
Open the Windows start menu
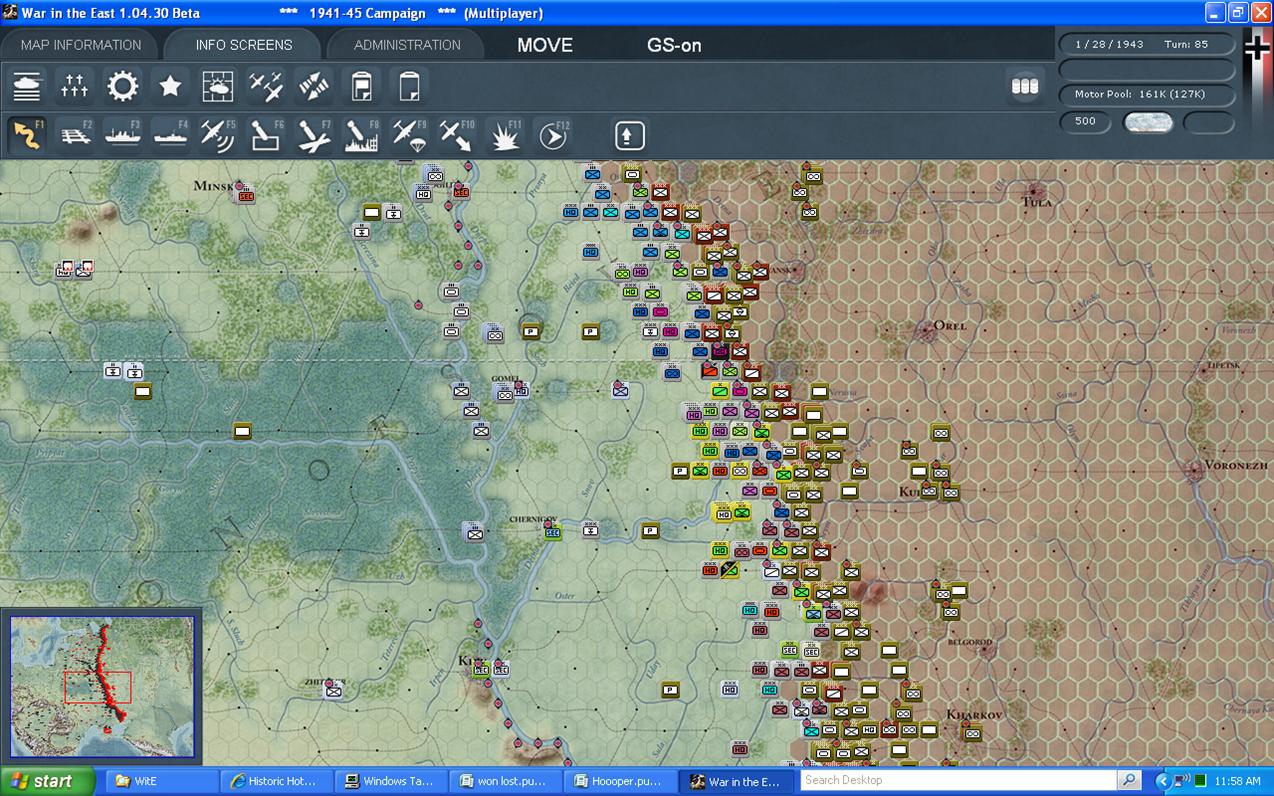[x=47, y=781]
